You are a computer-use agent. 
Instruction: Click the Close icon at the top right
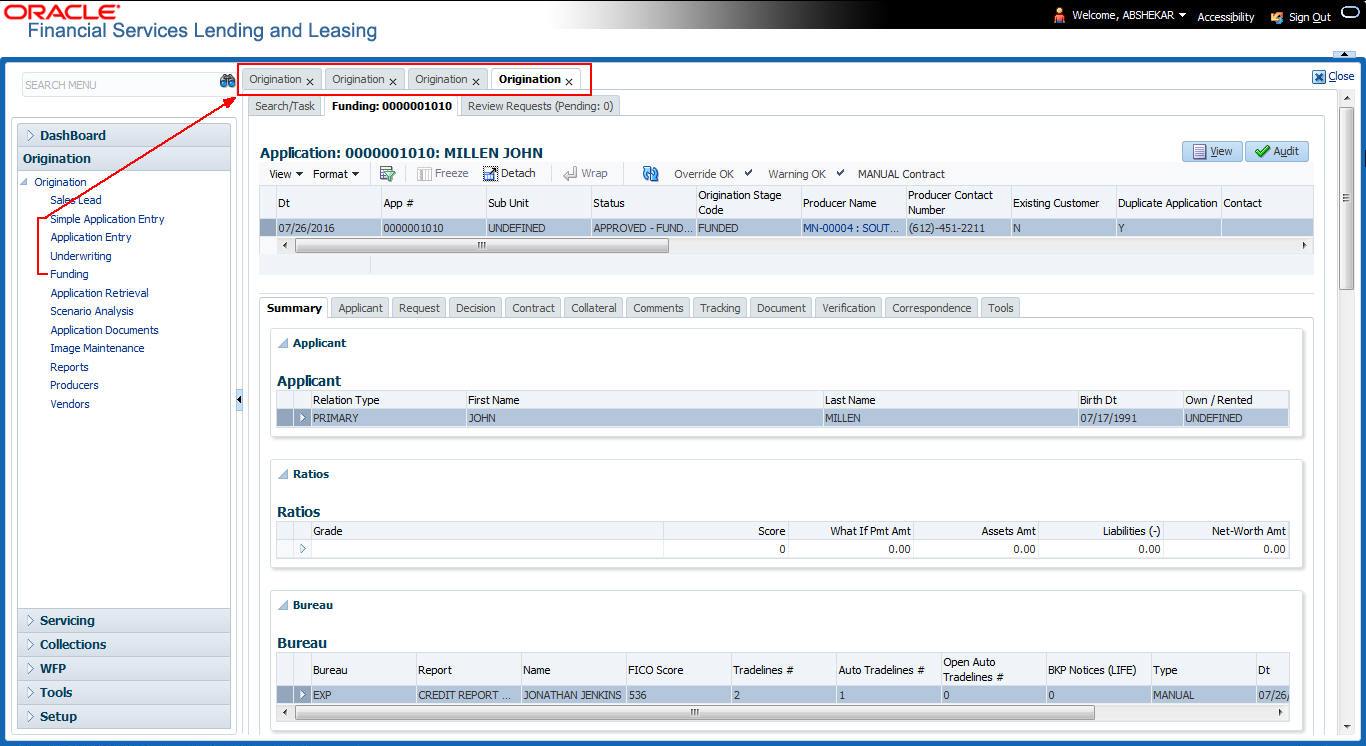[1319, 77]
